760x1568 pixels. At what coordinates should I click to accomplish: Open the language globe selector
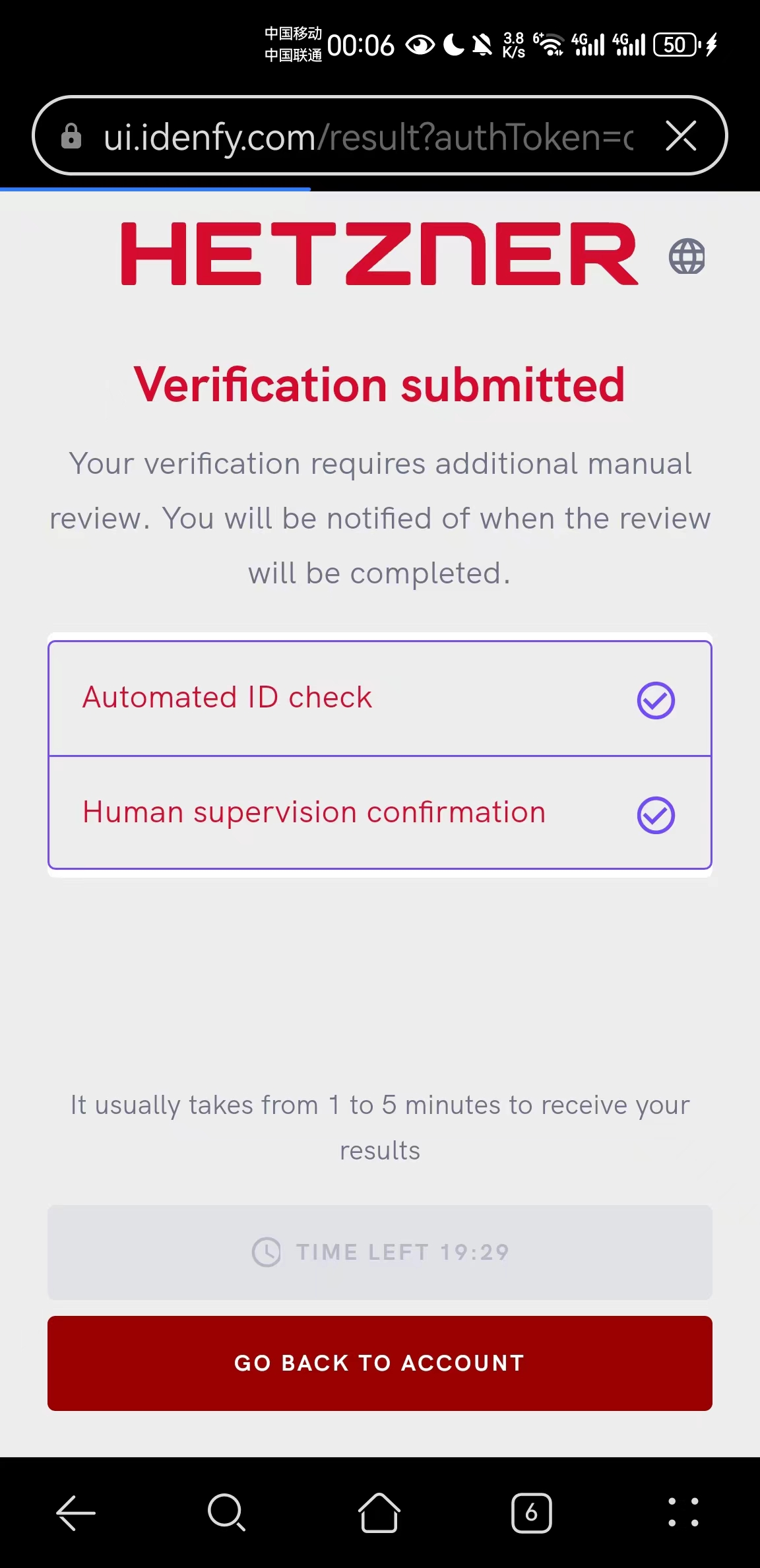(687, 256)
